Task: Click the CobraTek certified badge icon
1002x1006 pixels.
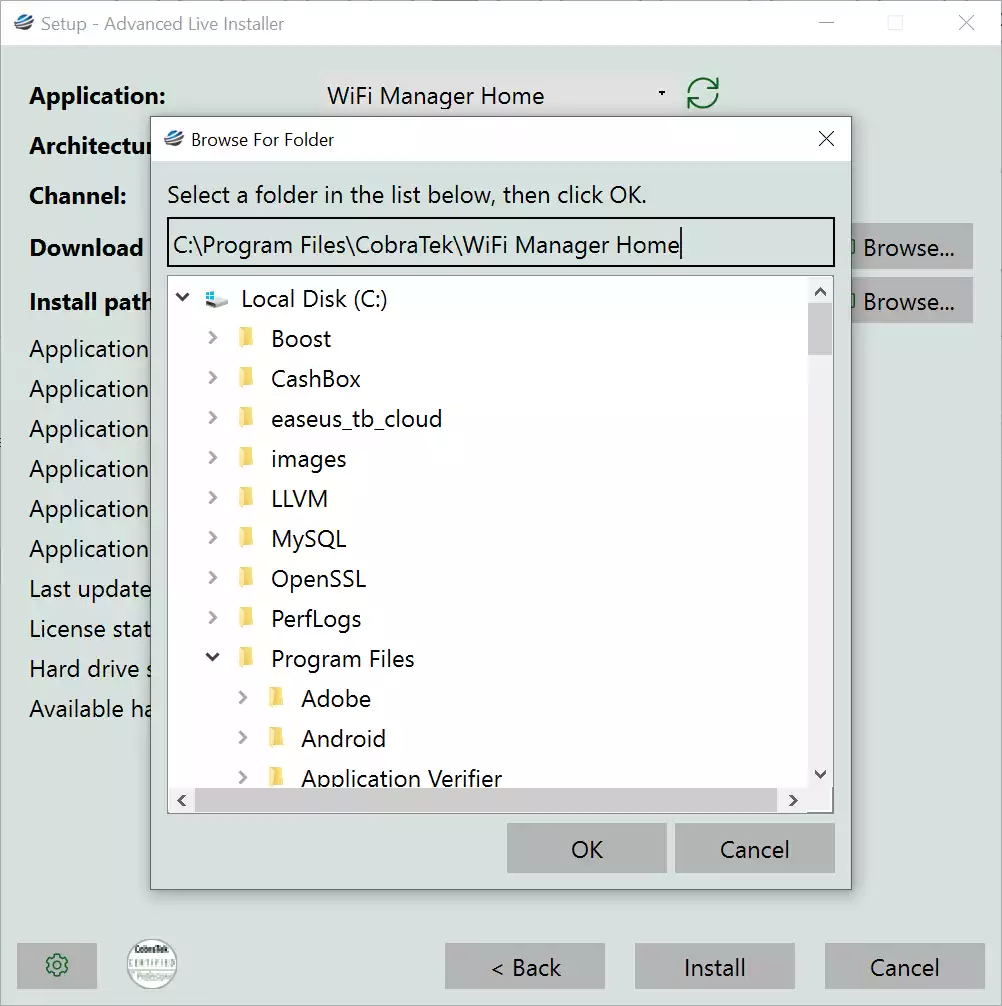Action: tap(152, 964)
